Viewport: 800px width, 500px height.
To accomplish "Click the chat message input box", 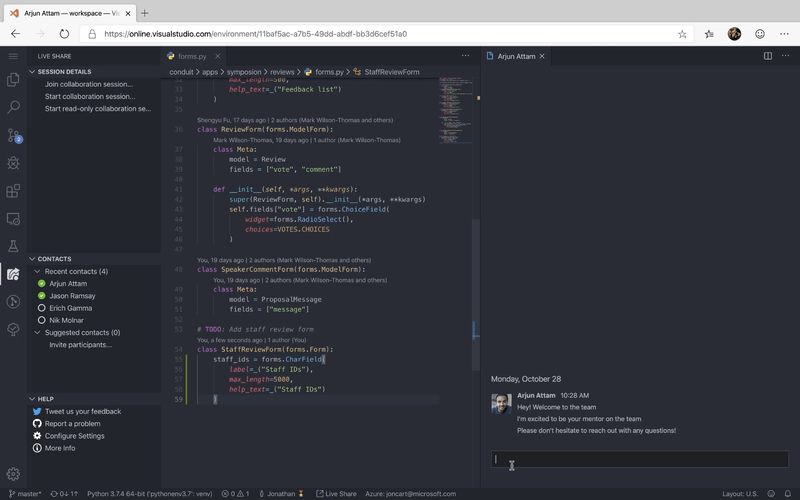I will tap(640, 459).
